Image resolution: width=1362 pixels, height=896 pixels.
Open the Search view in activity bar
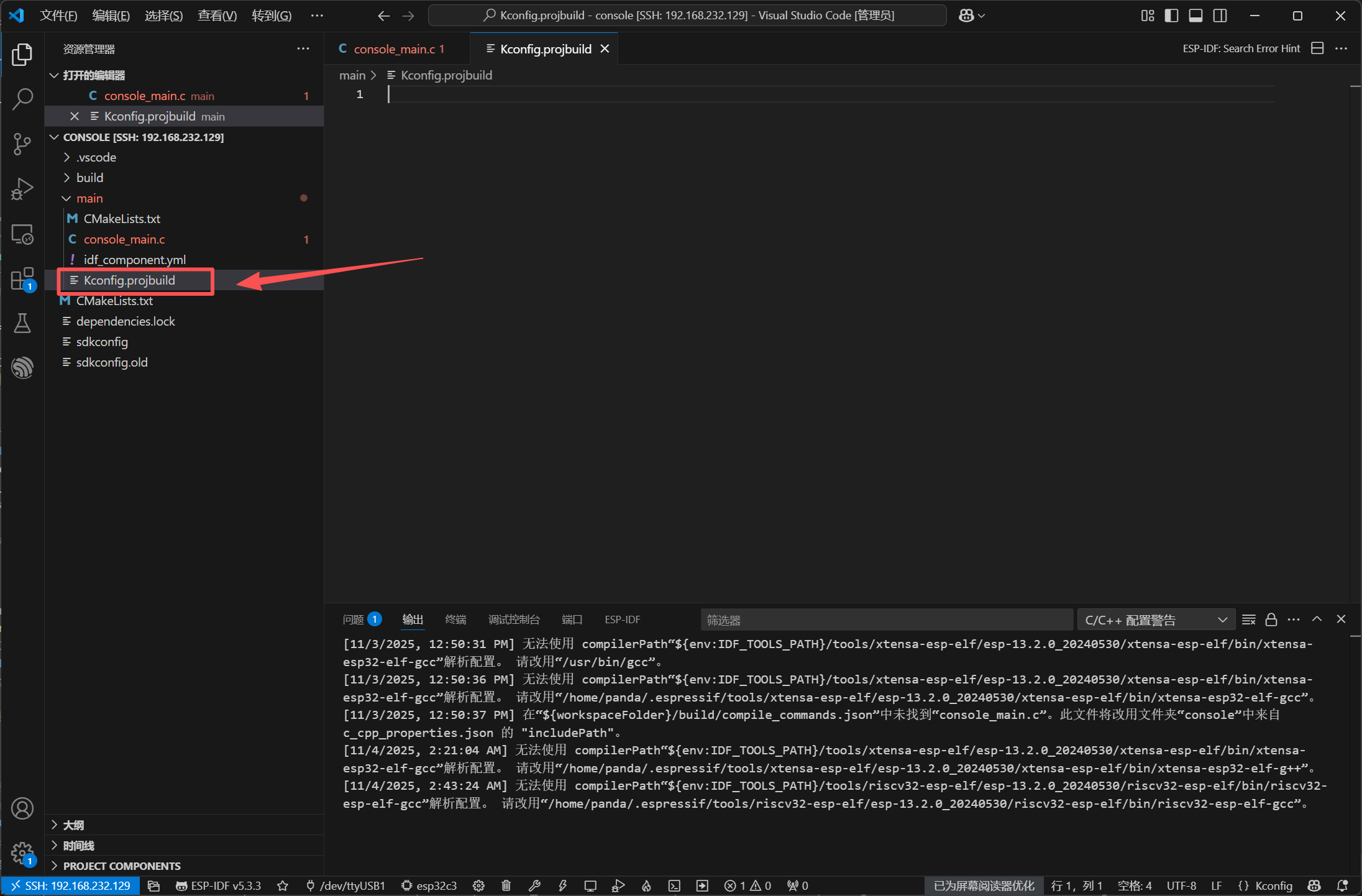click(x=22, y=99)
